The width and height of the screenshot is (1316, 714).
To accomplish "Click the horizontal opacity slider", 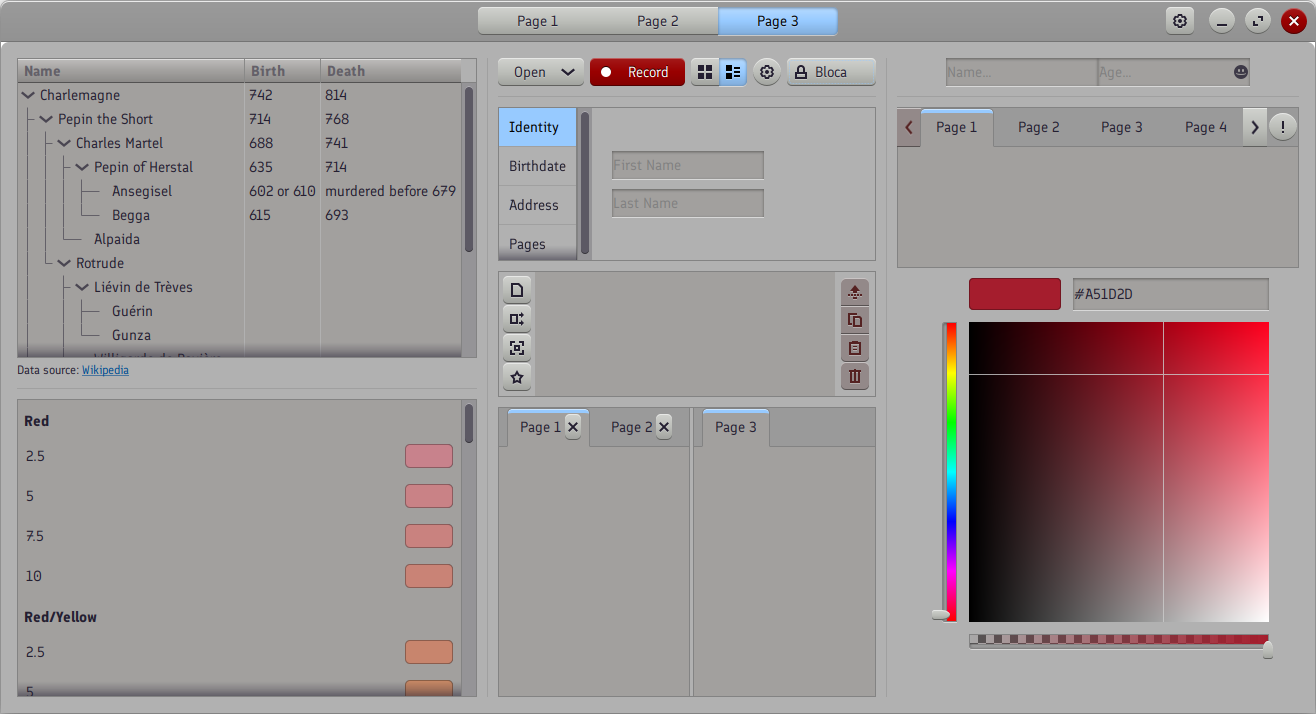I will [x=1119, y=641].
